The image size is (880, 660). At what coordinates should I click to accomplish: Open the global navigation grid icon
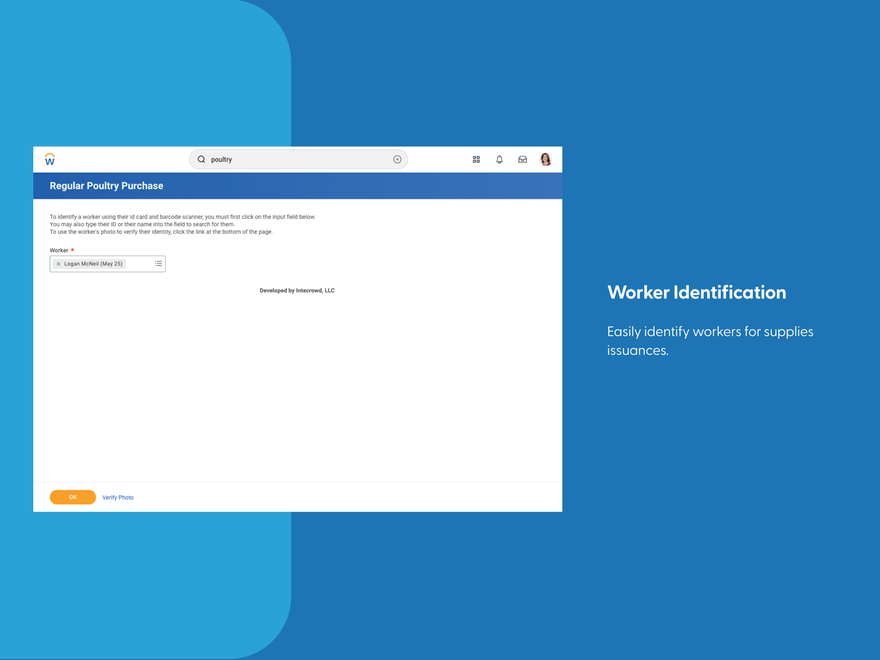(476, 159)
